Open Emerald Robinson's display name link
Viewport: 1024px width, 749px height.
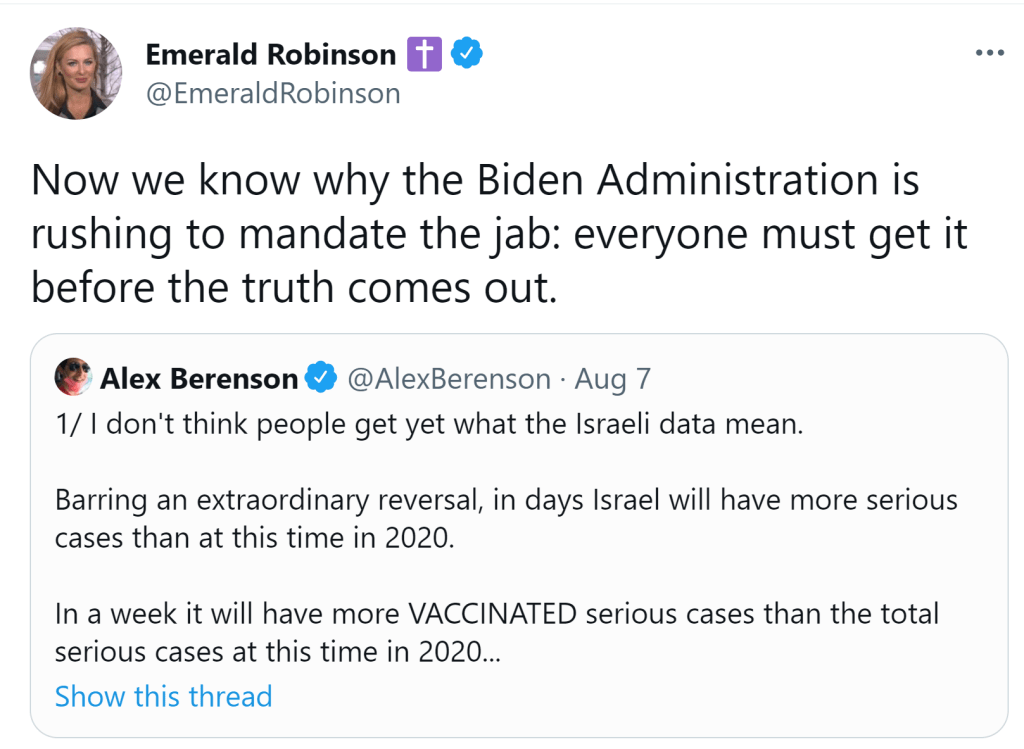point(271,54)
